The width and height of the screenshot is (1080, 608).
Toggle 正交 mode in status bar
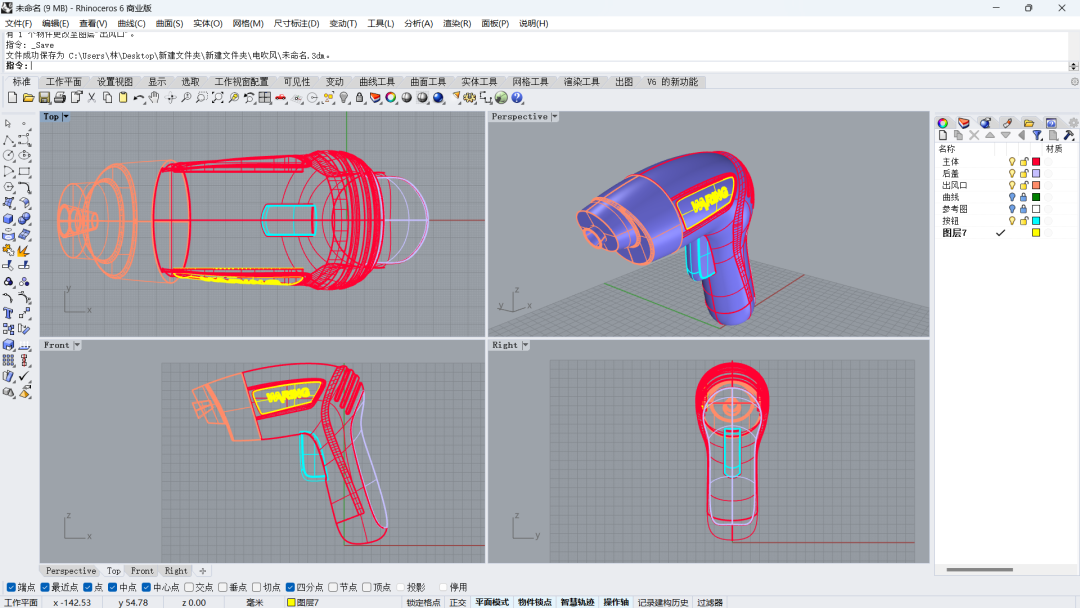tap(458, 602)
